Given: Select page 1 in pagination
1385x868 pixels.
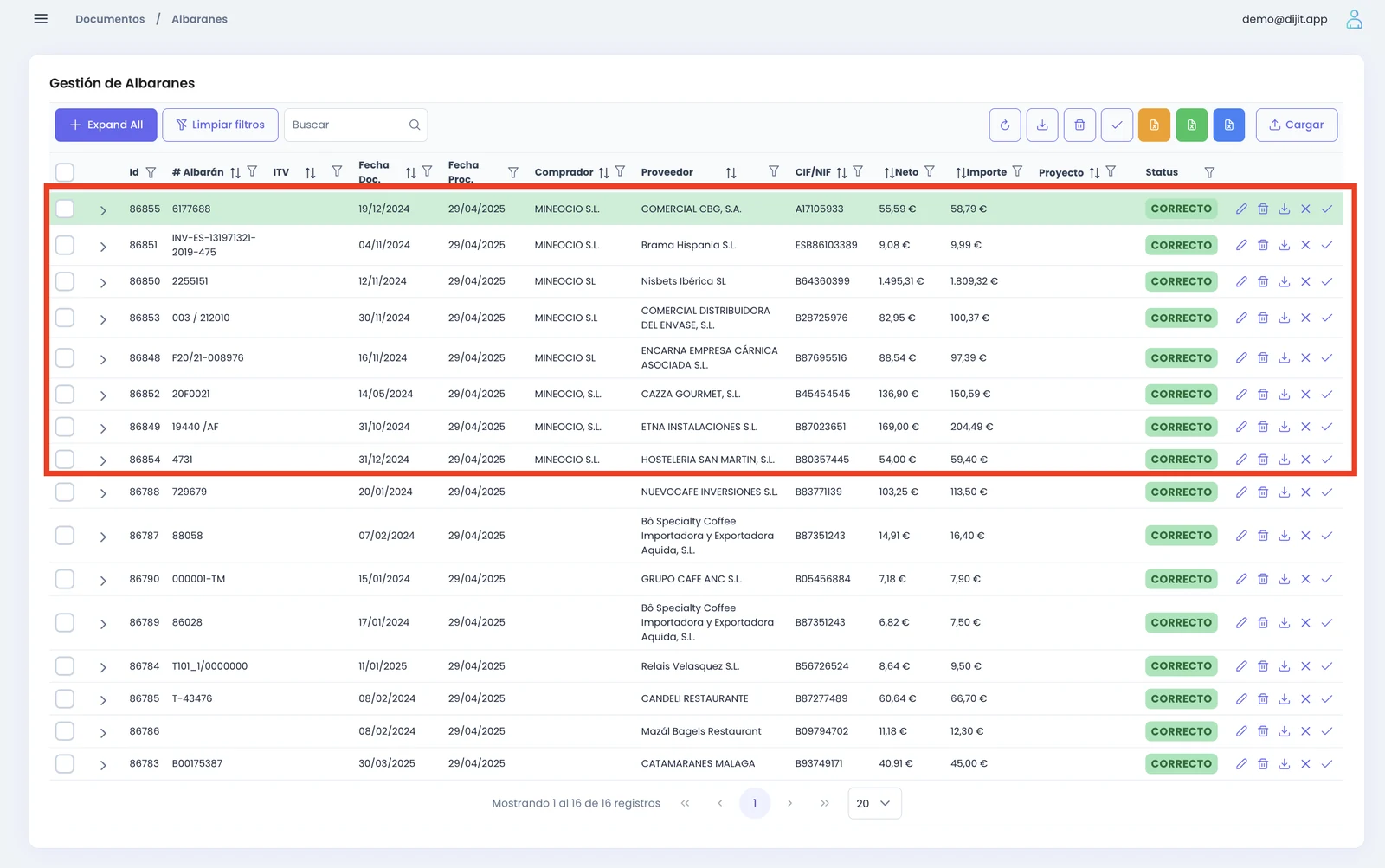Looking at the screenshot, I should [755, 803].
